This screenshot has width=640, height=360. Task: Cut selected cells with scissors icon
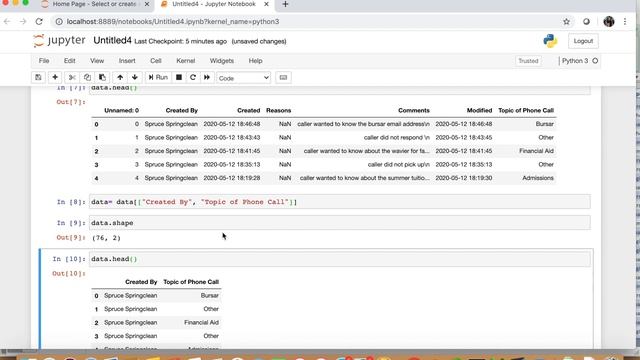(x=72, y=78)
